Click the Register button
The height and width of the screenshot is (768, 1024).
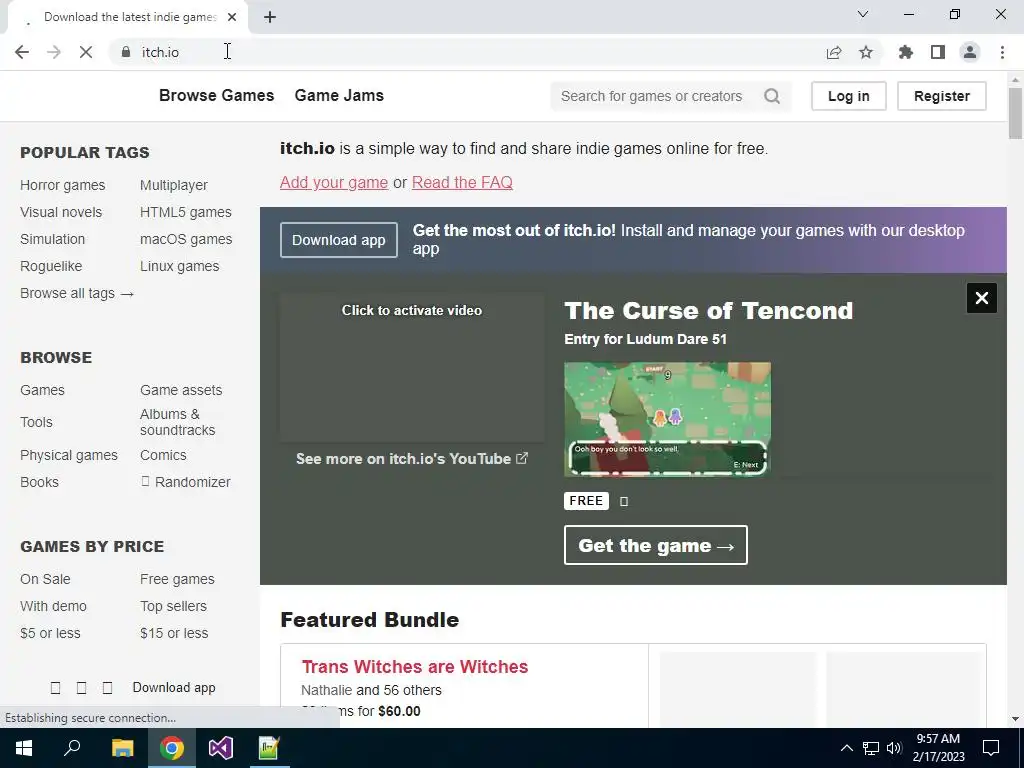942,96
